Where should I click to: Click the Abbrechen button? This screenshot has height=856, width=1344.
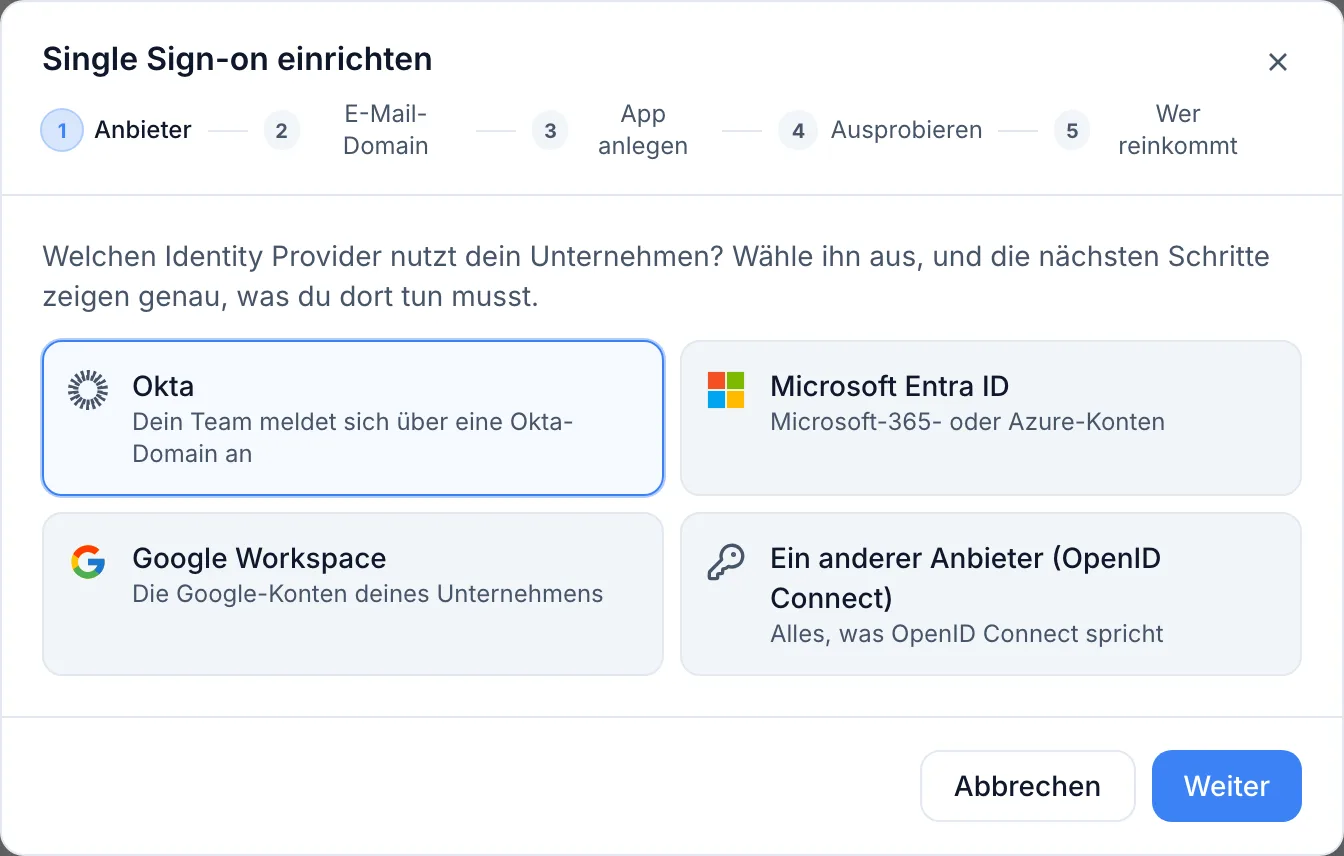(1028, 786)
